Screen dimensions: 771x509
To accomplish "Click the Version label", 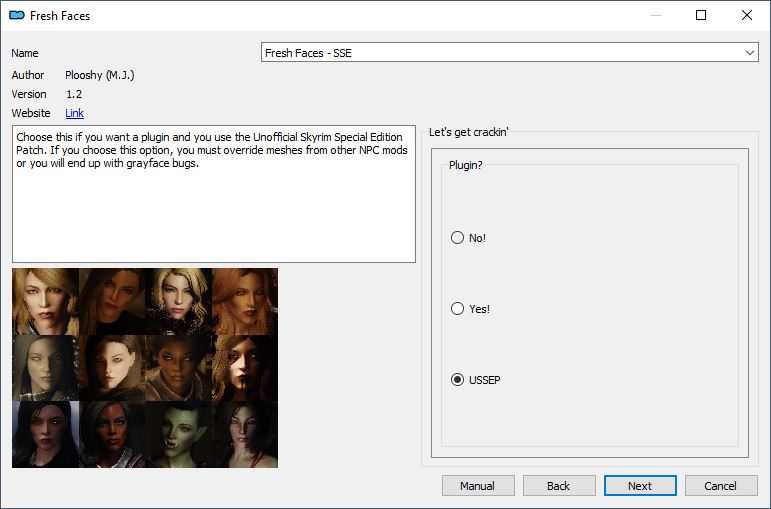I will pyautogui.click(x=29, y=94).
